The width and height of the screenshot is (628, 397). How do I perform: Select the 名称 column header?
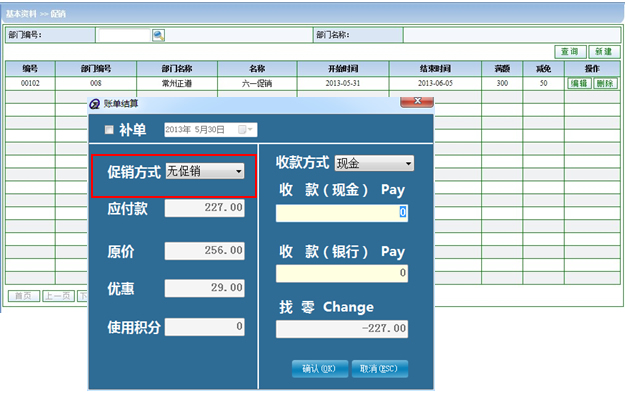click(x=257, y=69)
